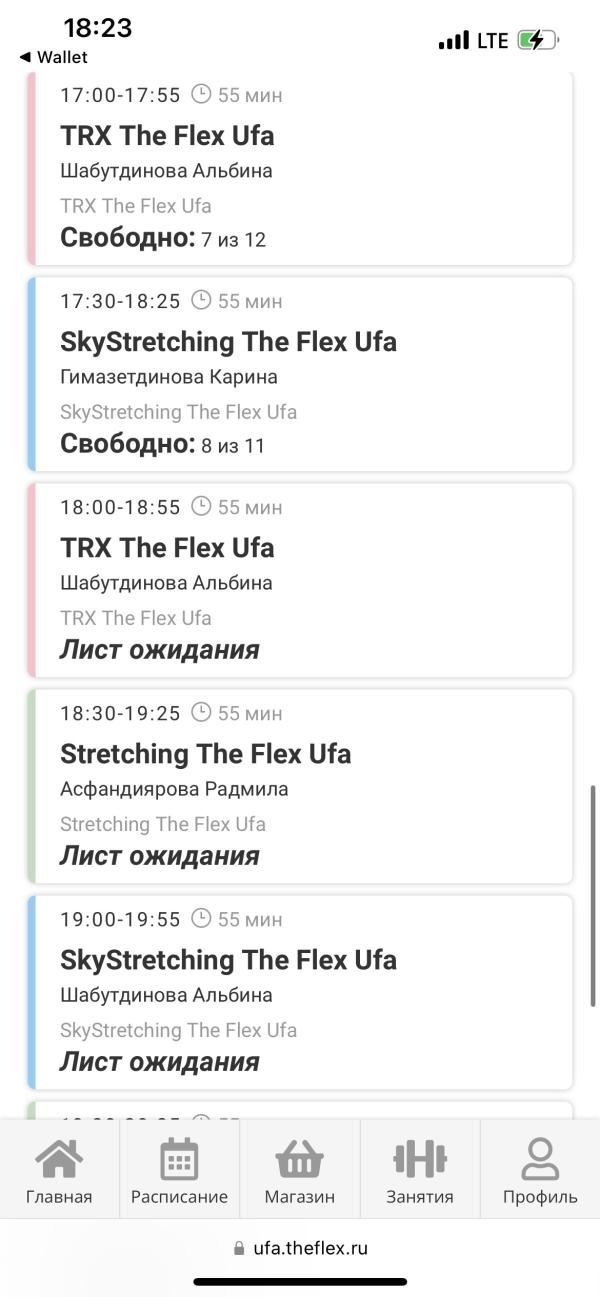Open the 17:30-18:25 SkyStretching class card
The width and height of the screenshot is (600, 1297).
300,374
